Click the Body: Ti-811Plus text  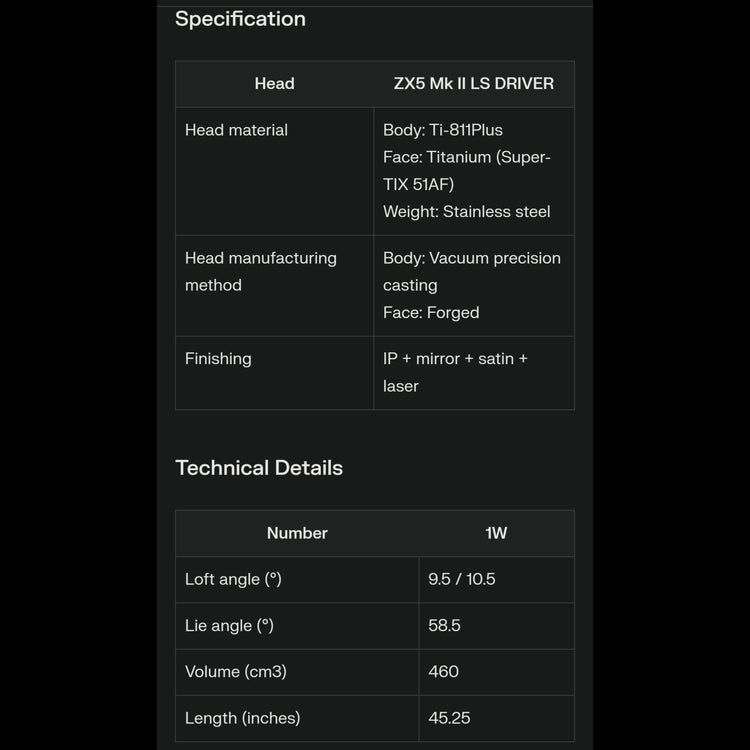point(443,130)
